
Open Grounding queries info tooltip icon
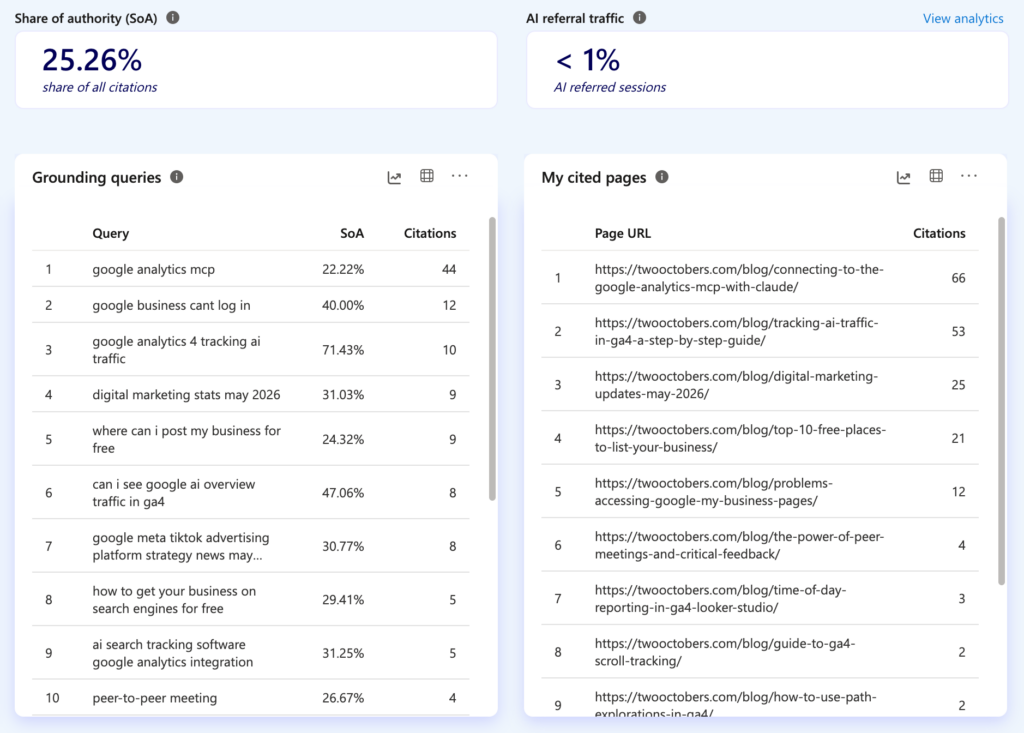coord(176,177)
